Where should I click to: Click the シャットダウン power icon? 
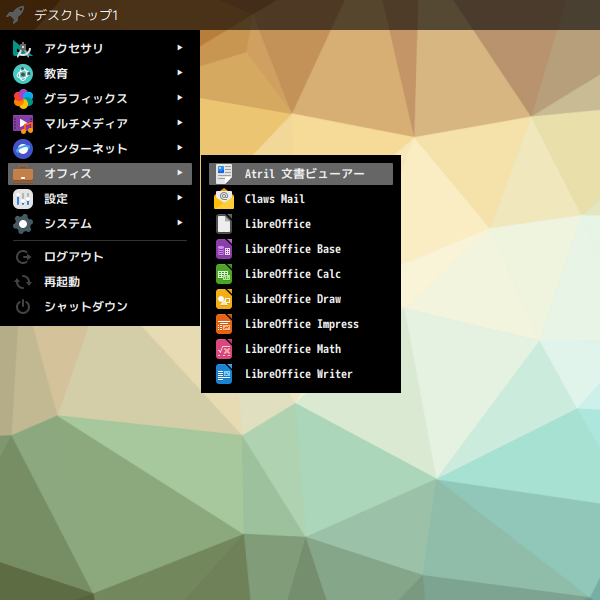pyautogui.click(x=23, y=307)
